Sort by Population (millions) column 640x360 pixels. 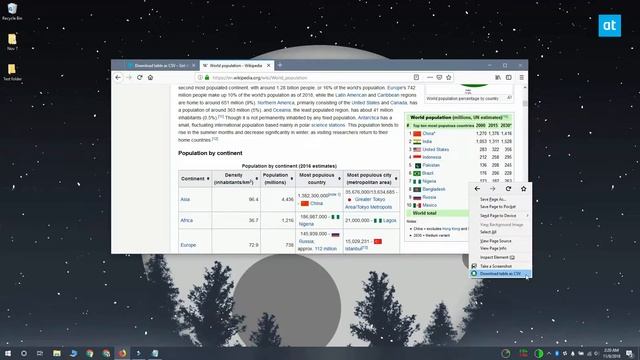pos(278,179)
